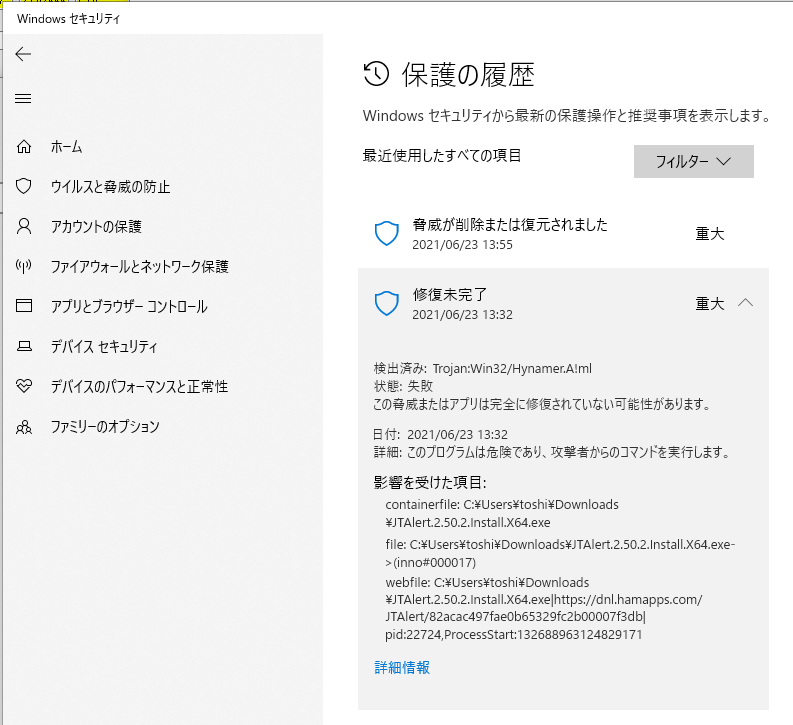Click the timestamp 2021/06/23 13:55
This screenshot has width=793, height=725.
click(462, 245)
